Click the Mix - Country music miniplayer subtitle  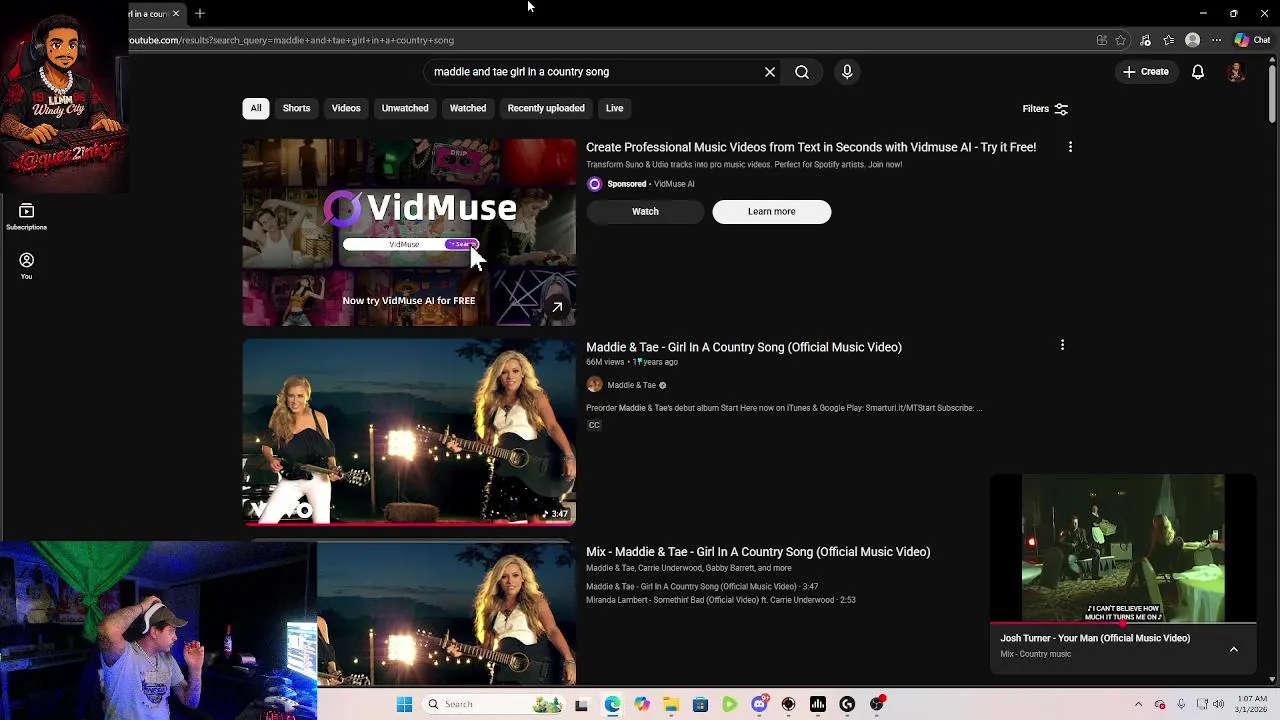point(1035,654)
